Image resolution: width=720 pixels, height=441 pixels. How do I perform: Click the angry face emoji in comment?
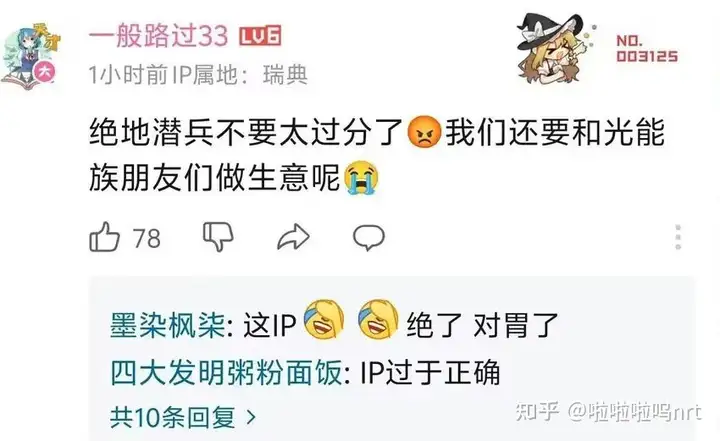[x=424, y=132]
